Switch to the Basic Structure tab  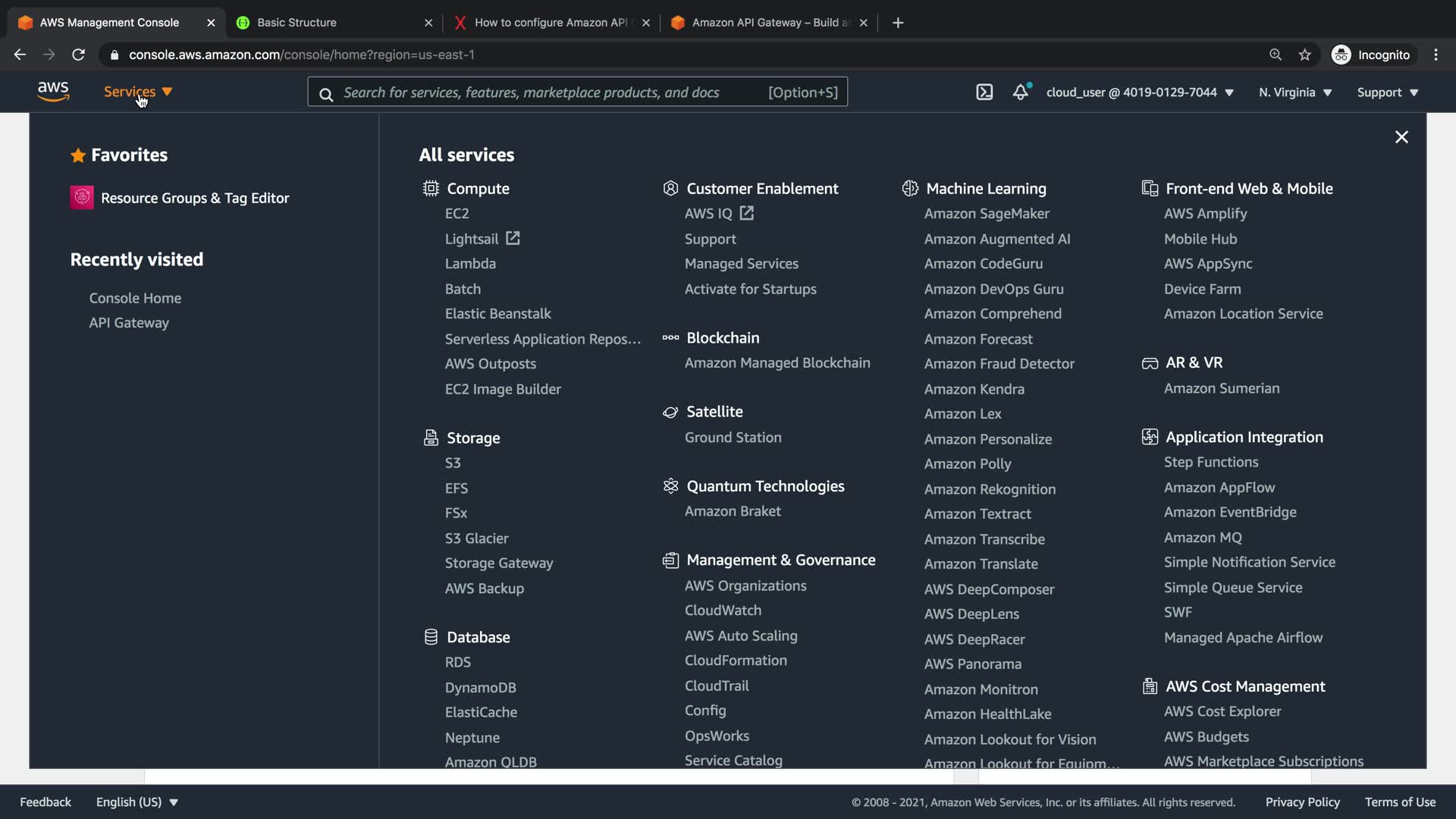(x=297, y=23)
